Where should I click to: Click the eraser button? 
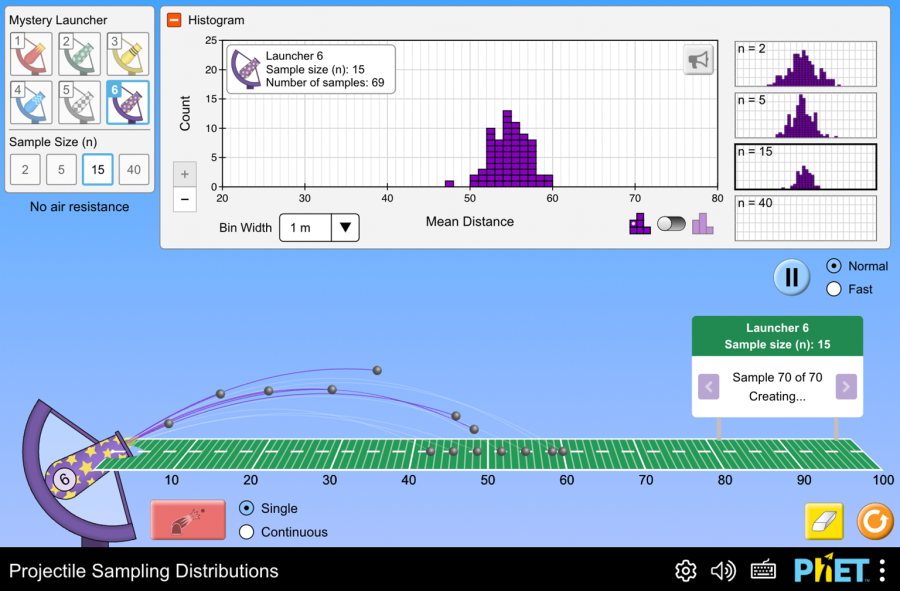click(824, 521)
